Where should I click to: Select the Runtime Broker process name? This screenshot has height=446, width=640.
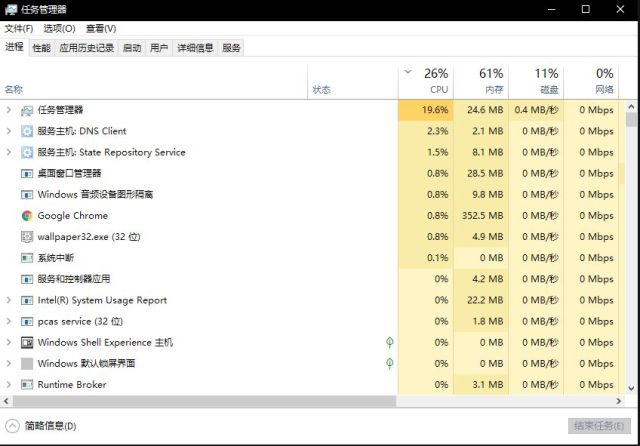pyautogui.click(x=72, y=384)
